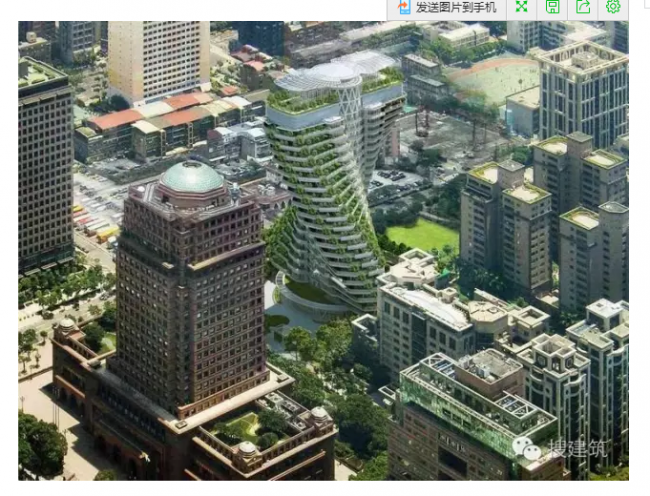Click the red-roofed low buildings at upper left
650x496 pixels.
tap(160, 113)
